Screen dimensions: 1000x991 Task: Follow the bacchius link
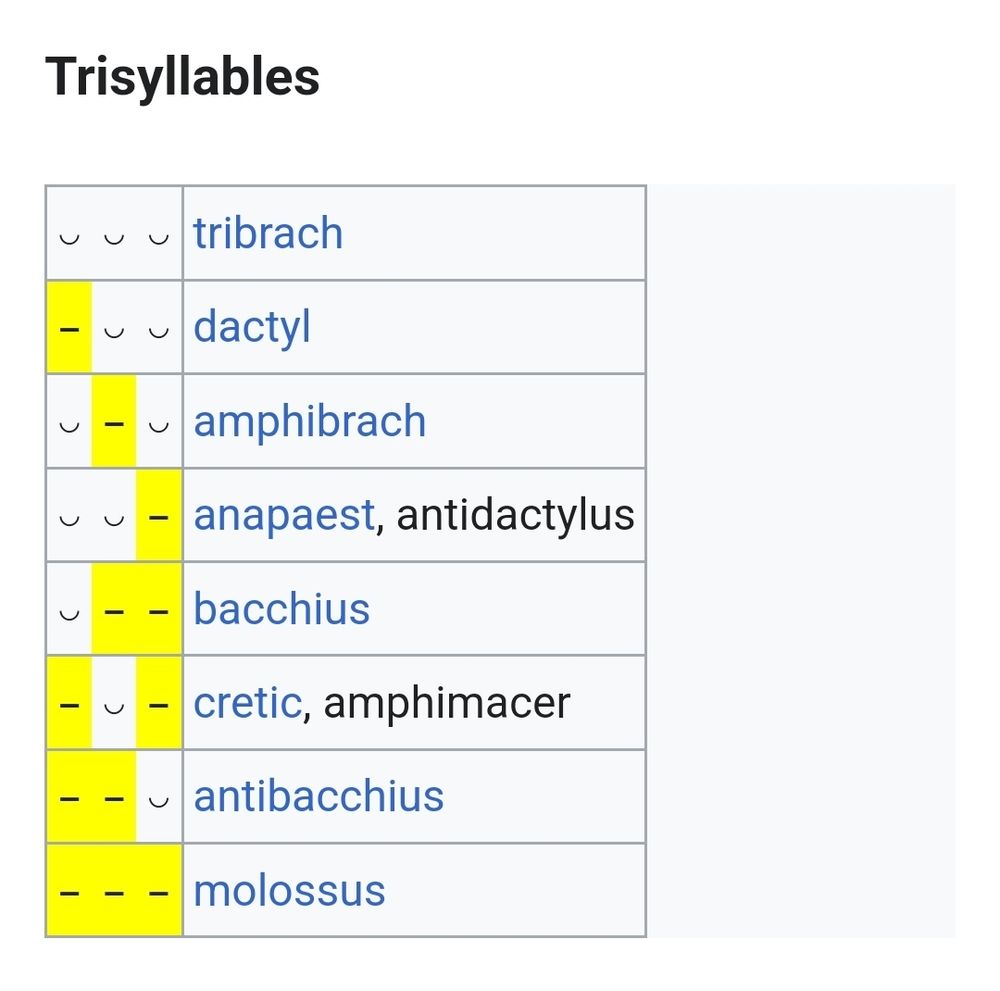[281, 608]
